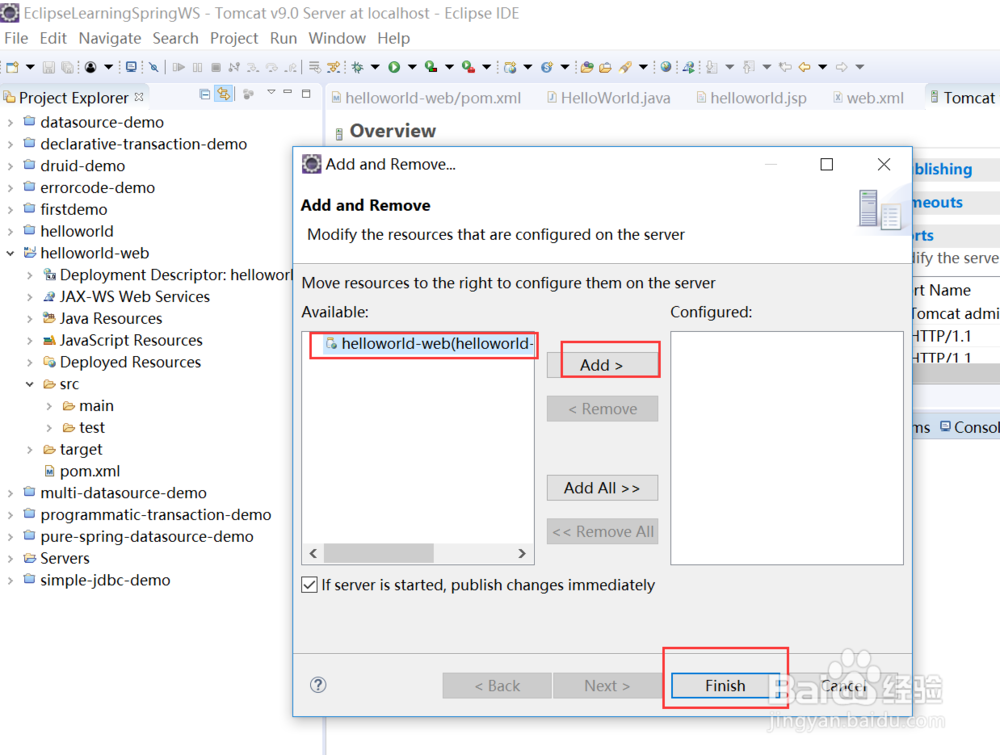Collapse the helloworld-web project node
The image size is (1000, 755).
coord(10,253)
